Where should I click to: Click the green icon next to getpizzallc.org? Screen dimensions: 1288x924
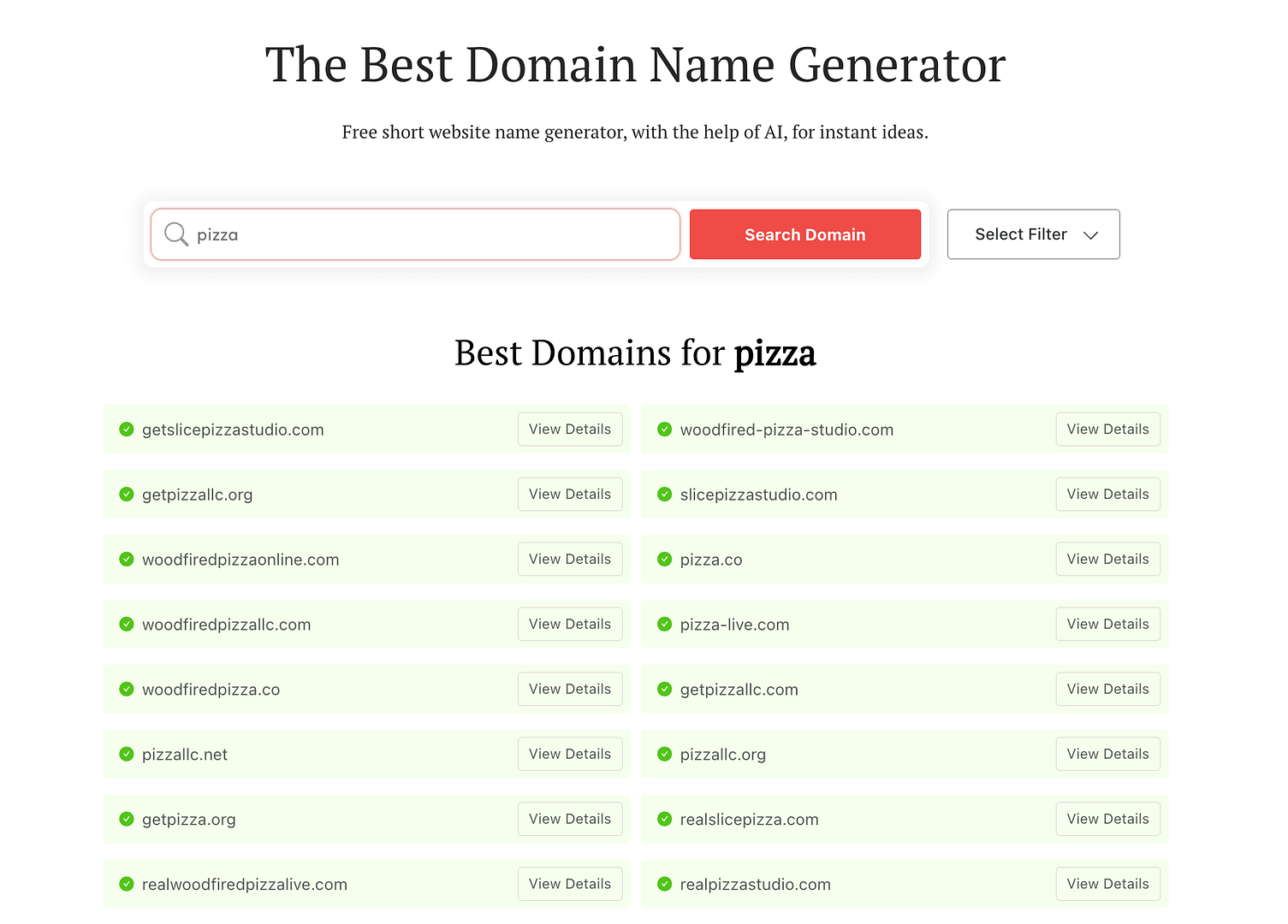tap(126, 495)
